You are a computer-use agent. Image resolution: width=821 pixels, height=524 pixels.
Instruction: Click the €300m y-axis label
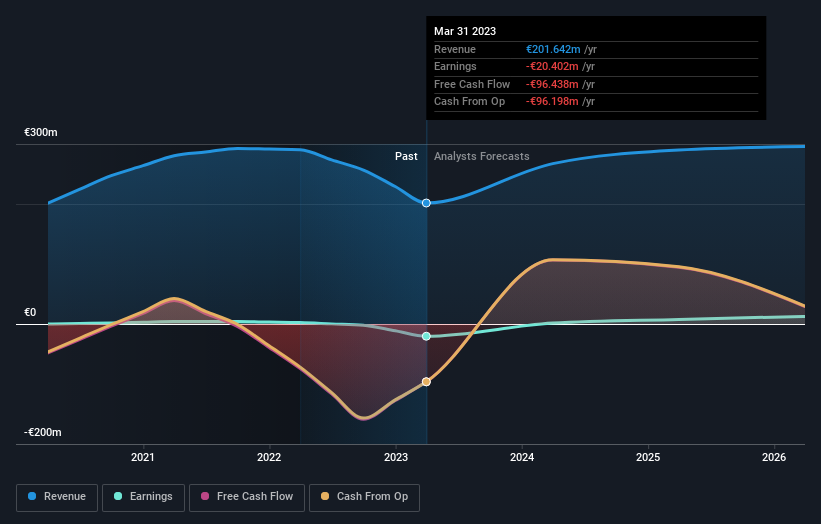point(41,132)
